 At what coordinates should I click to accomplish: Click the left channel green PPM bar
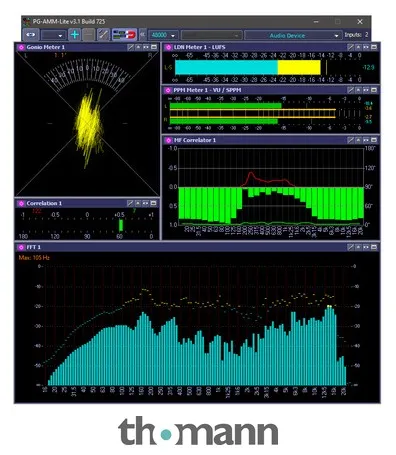(226, 106)
